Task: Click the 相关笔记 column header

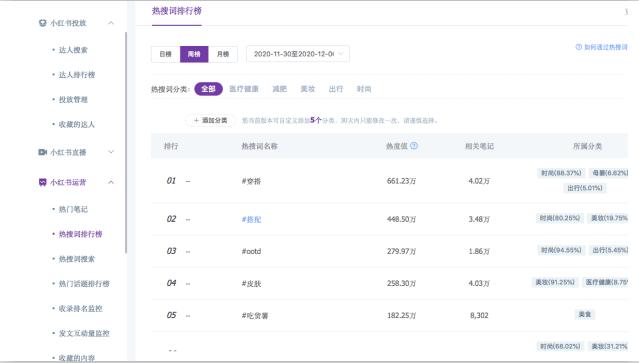Action: coord(479,146)
